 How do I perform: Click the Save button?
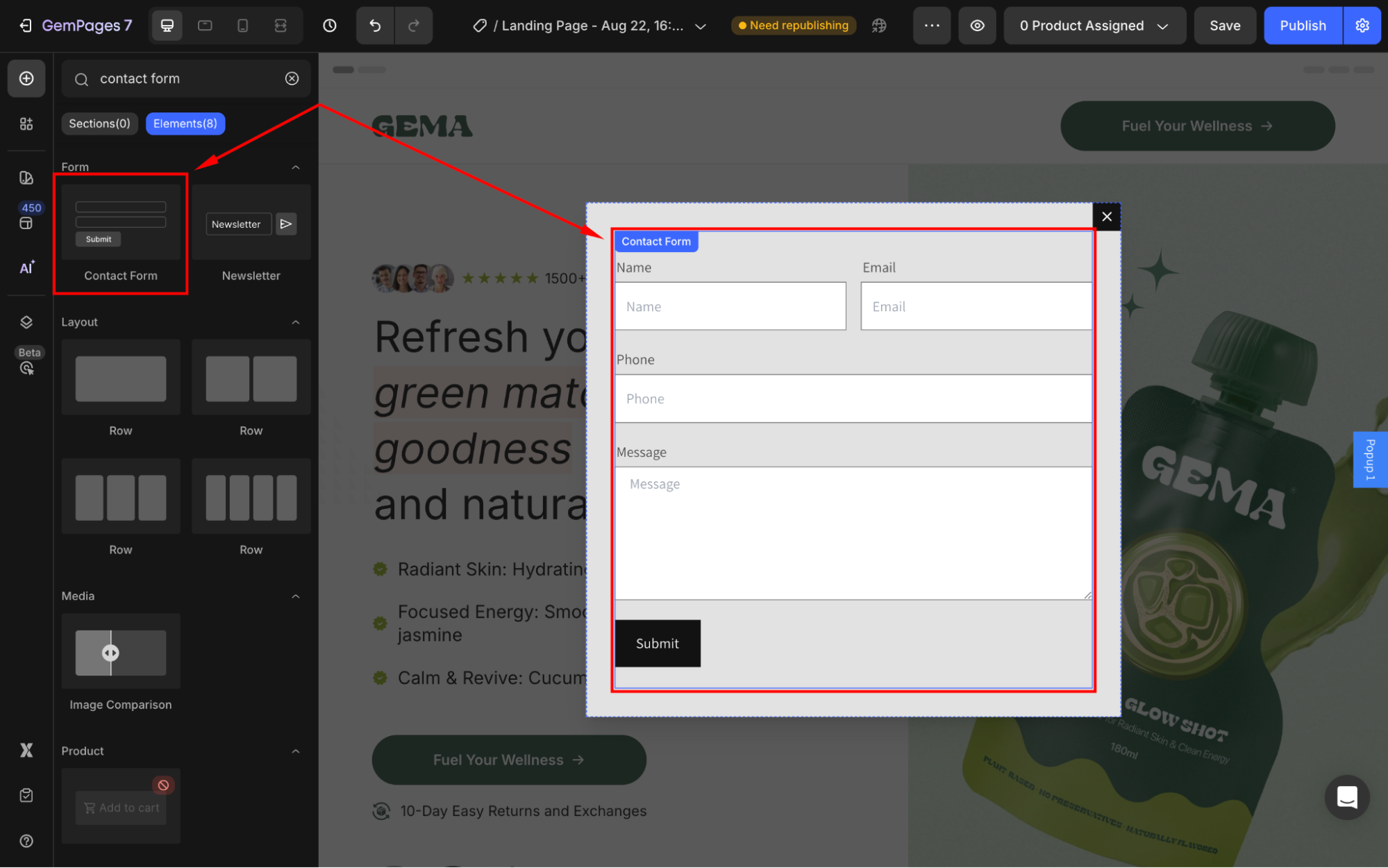[x=1224, y=26]
